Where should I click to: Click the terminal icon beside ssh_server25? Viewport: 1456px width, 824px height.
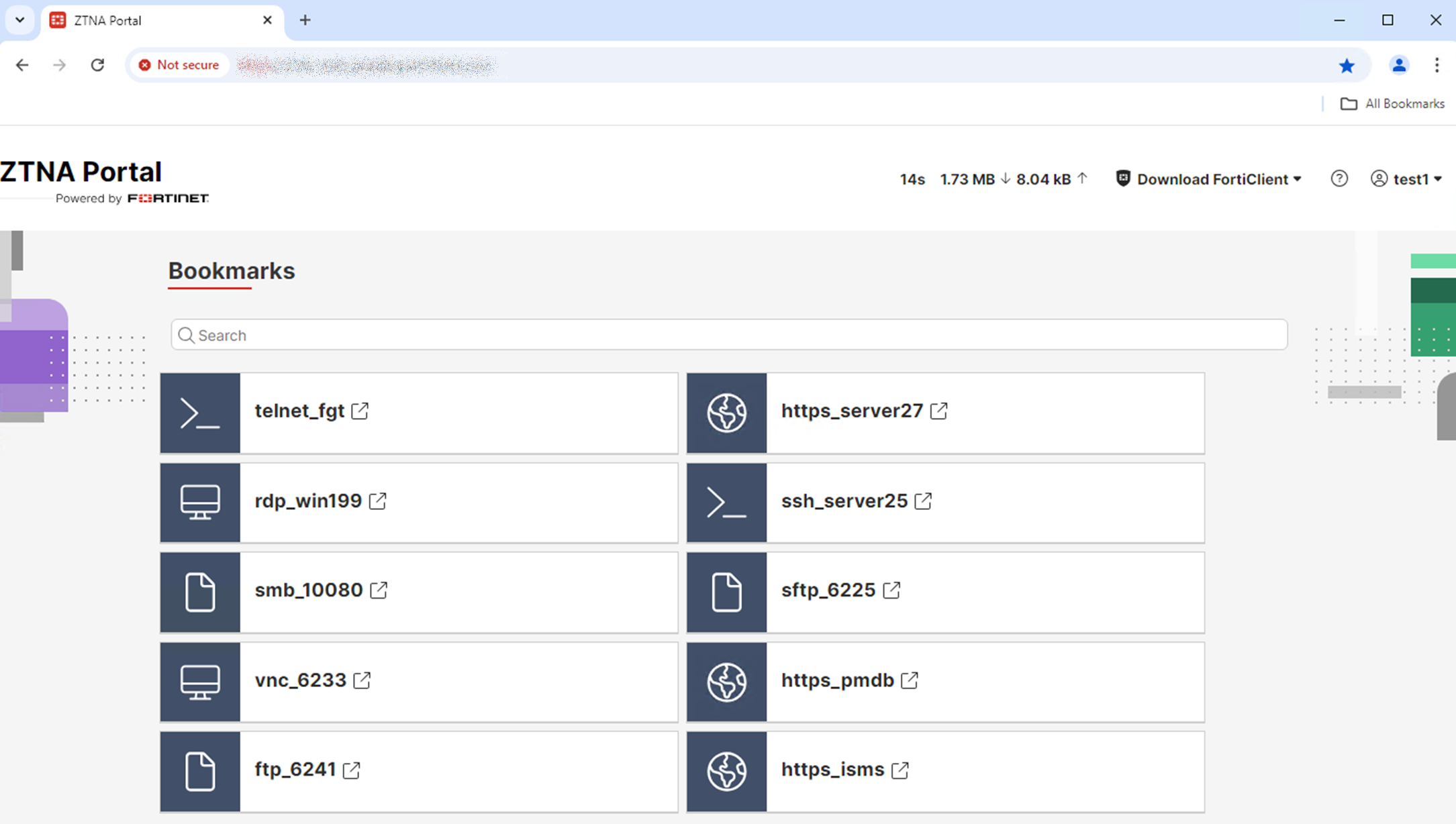726,502
